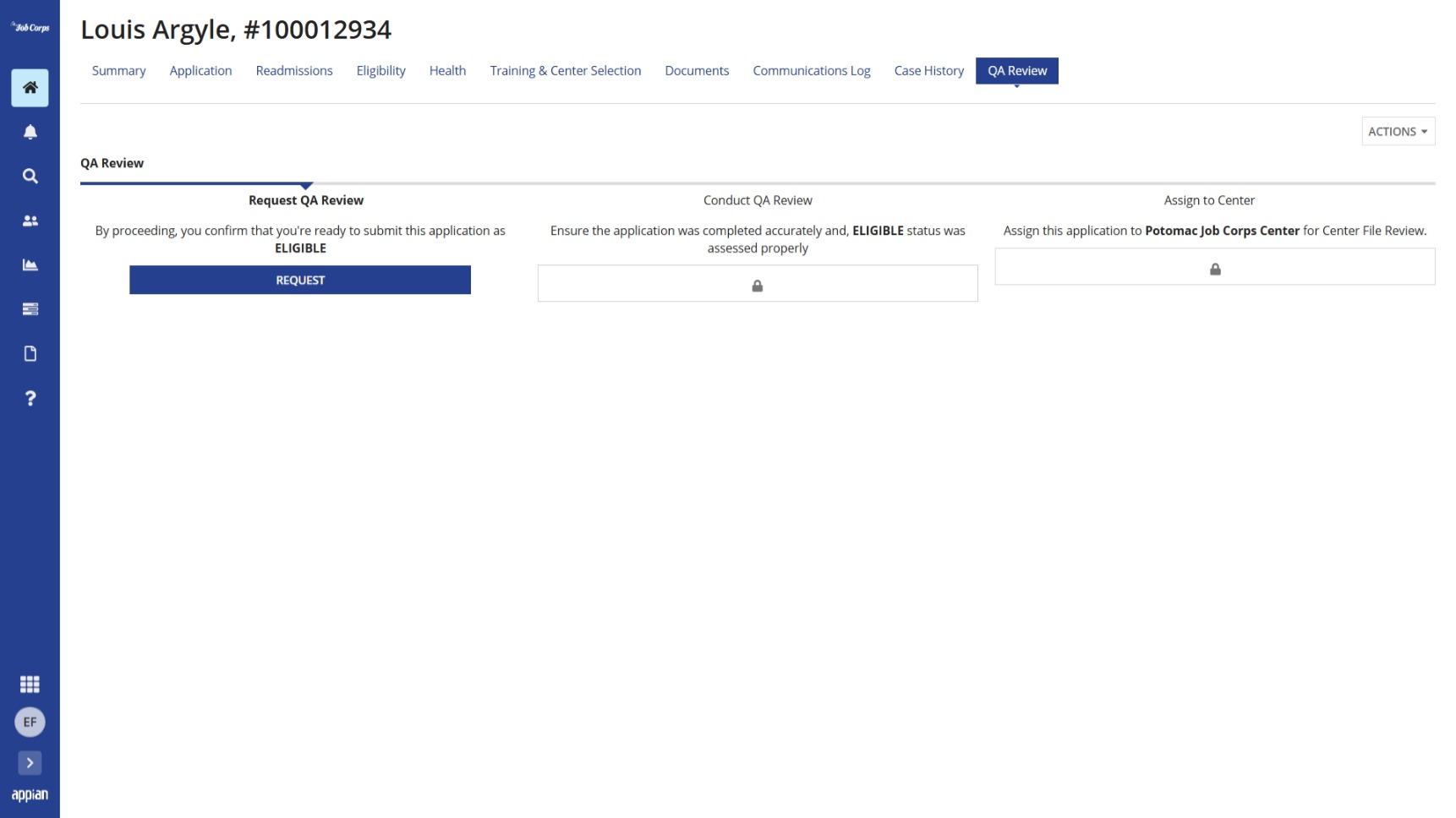1456x818 pixels.
Task: Go to the Eligibility tab
Action: point(380,71)
